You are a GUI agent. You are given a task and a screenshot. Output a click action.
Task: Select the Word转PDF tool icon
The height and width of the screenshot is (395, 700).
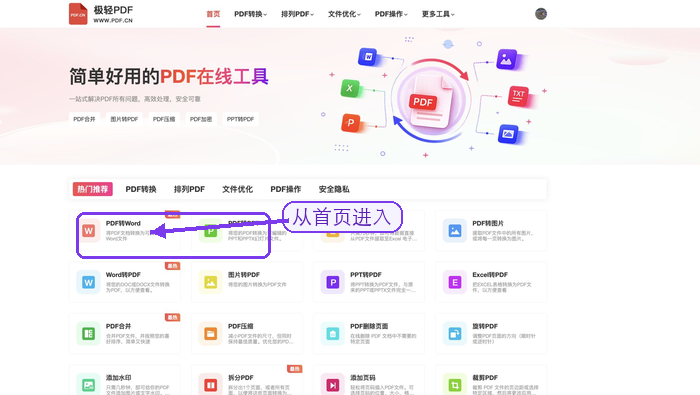coord(88,282)
